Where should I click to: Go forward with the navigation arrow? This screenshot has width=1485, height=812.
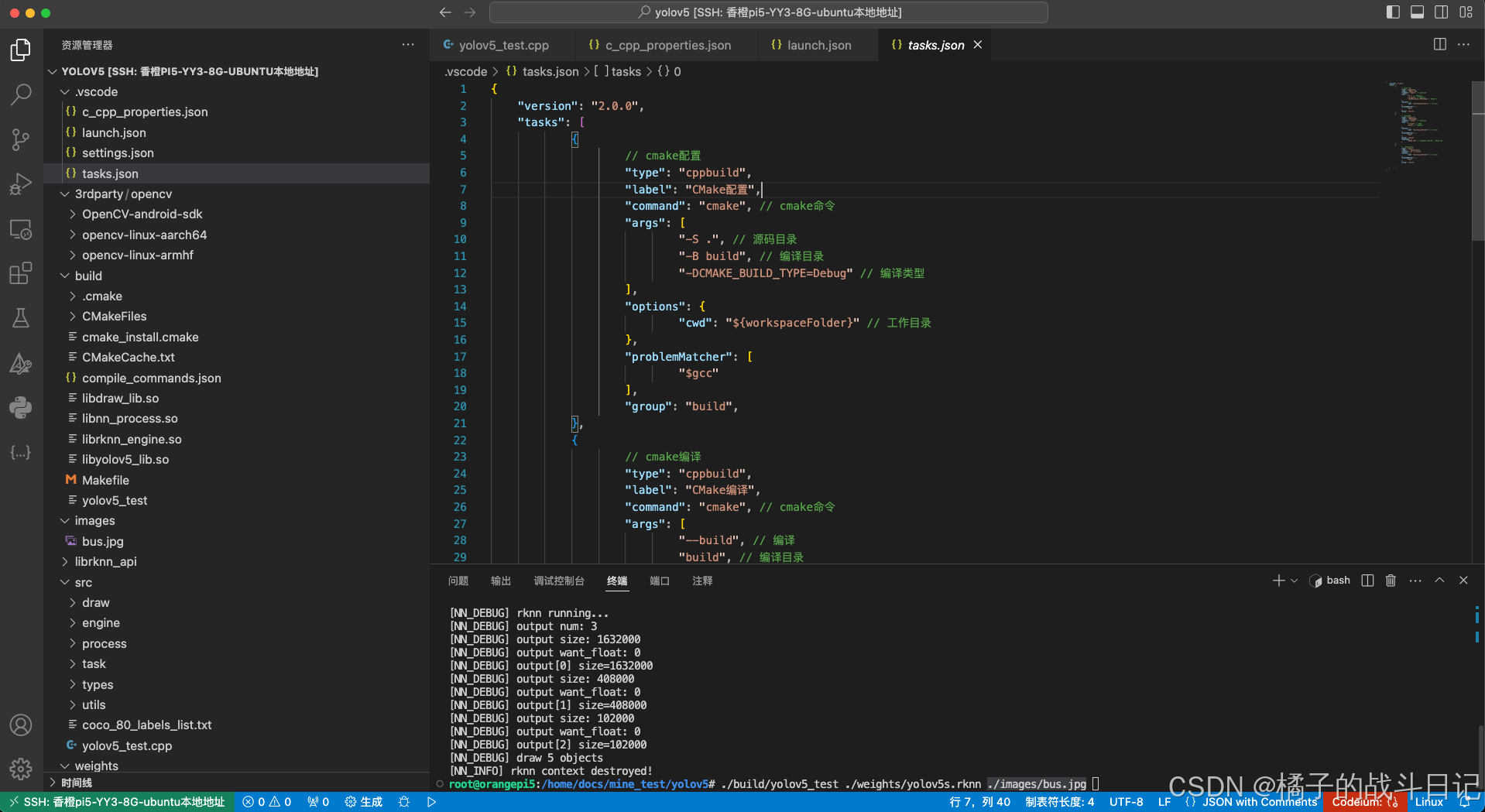[x=470, y=12]
